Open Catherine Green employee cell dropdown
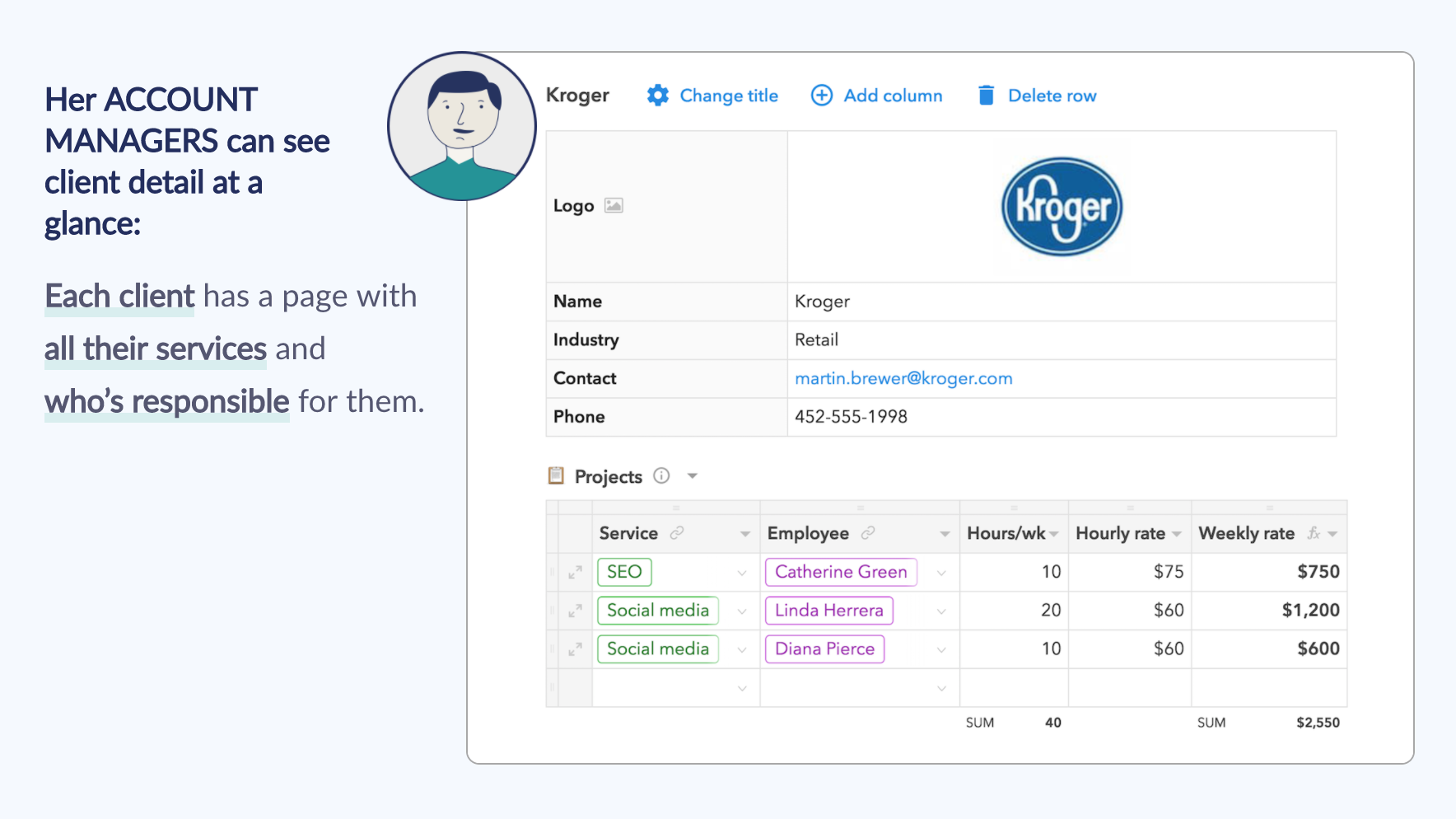 (941, 573)
